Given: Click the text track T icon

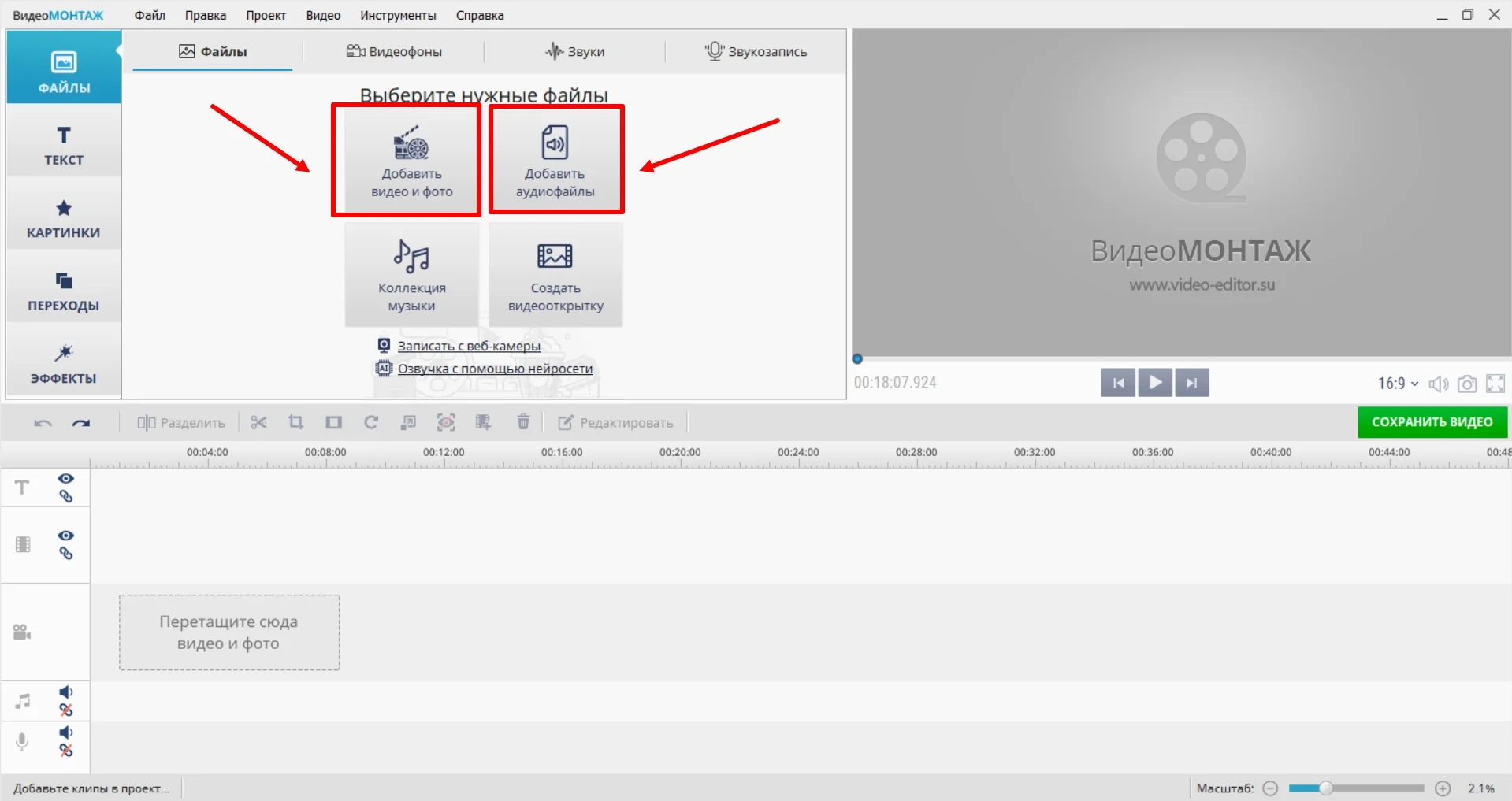Looking at the screenshot, I should click(22, 488).
